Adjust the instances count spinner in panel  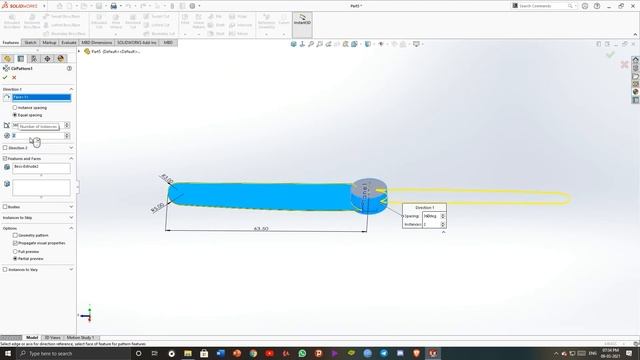point(67,136)
